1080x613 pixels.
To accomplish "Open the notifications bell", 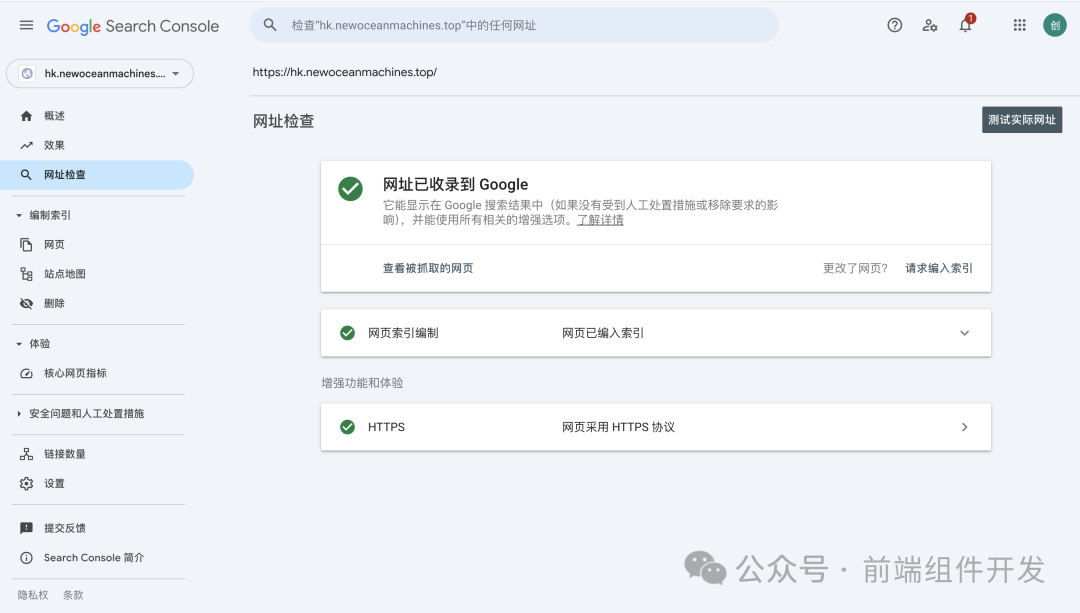I will coord(964,25).
